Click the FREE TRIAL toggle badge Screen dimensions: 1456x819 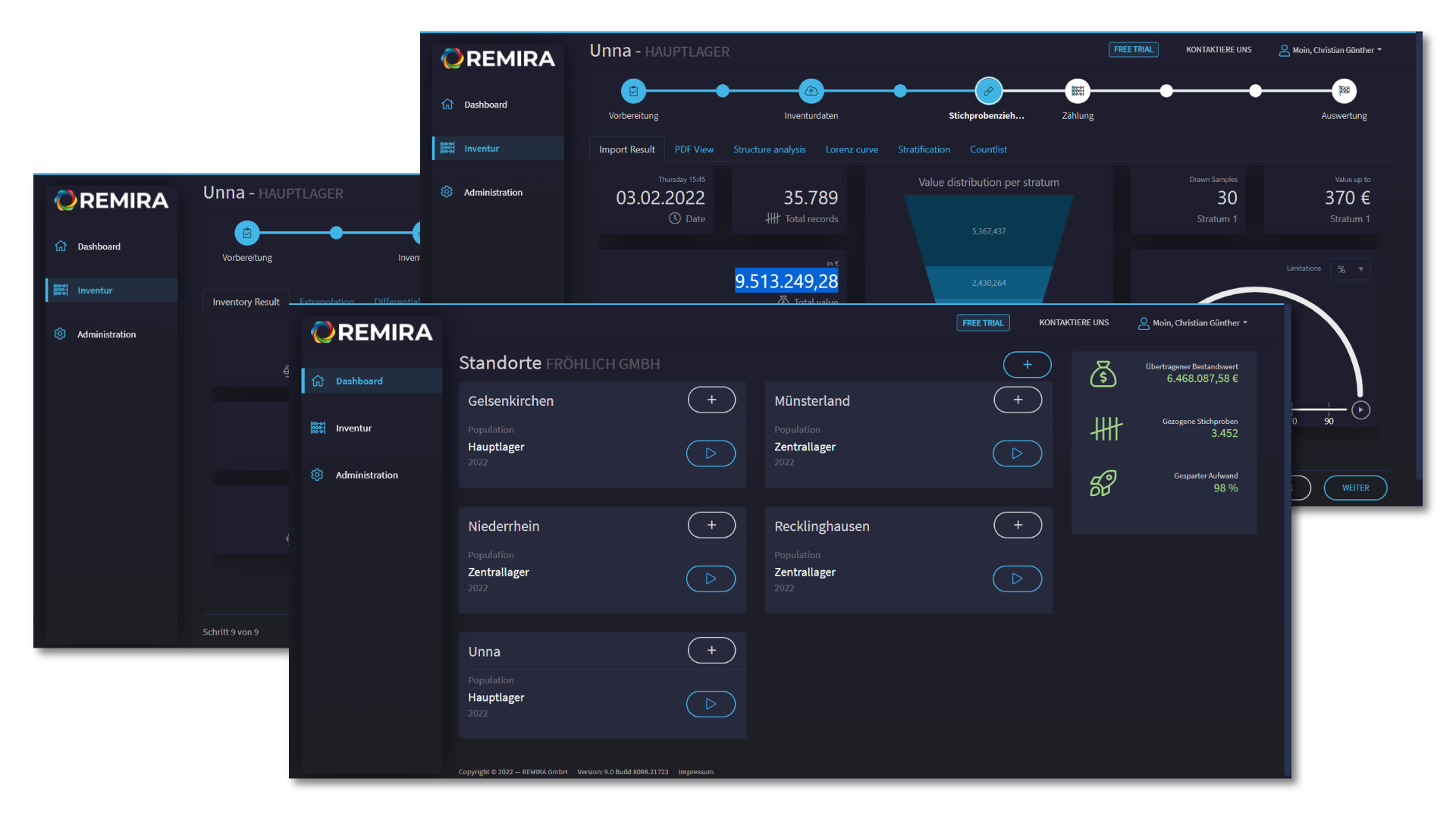[981, 322]
